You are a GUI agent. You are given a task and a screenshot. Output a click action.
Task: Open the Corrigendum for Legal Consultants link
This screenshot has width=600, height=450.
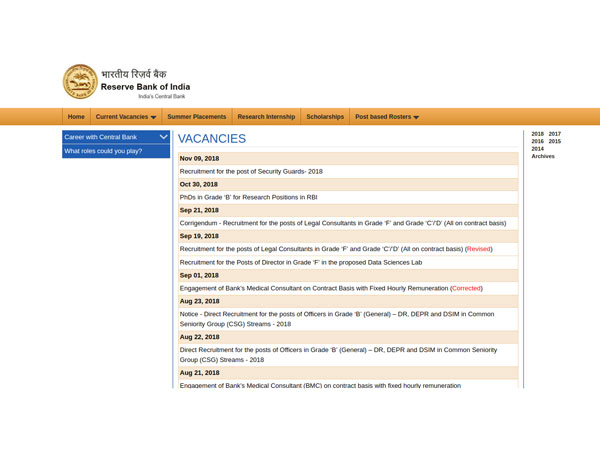click(x=342, y=223)
